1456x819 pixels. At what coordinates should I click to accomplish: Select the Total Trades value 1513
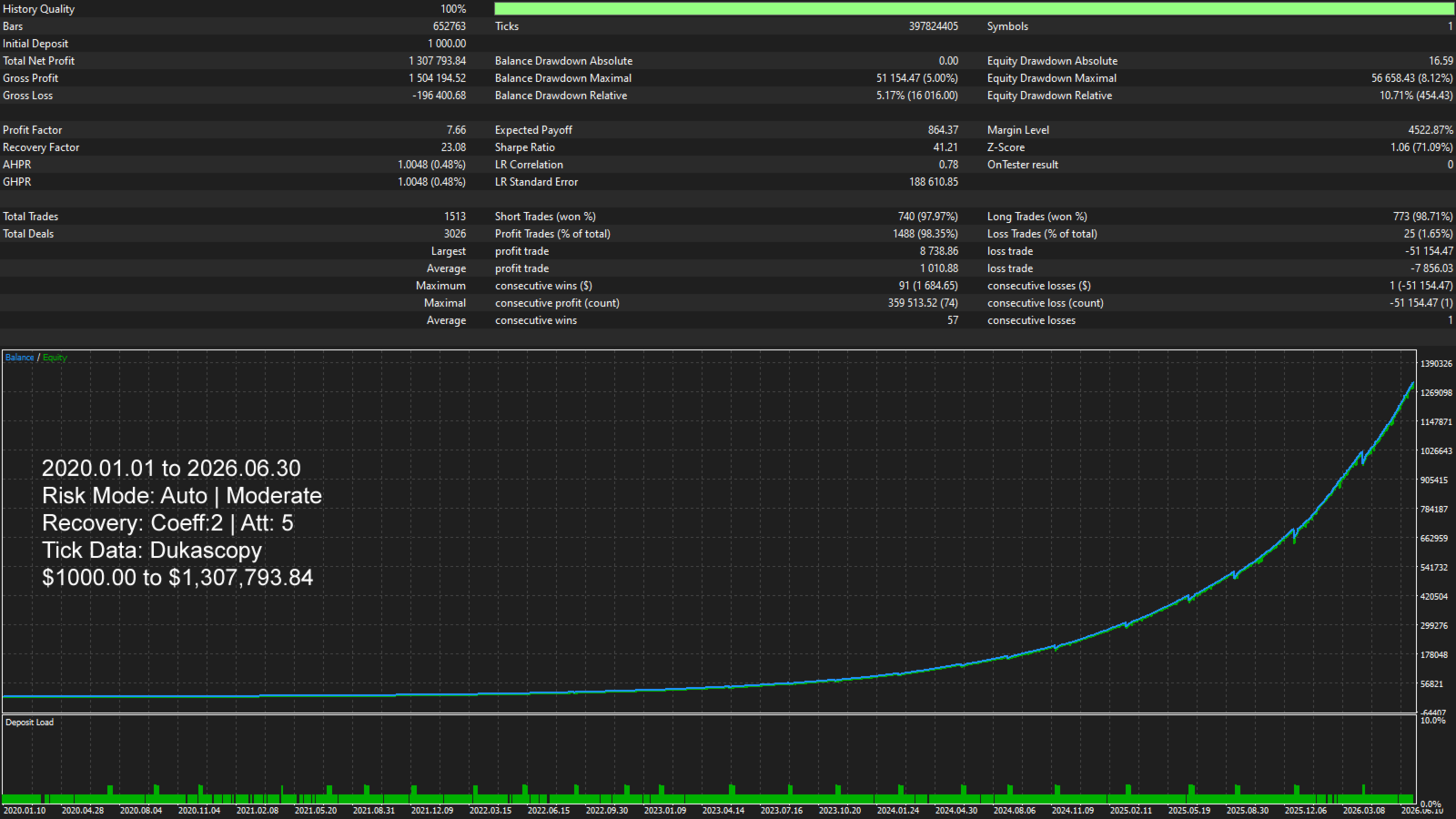[455, 217]
